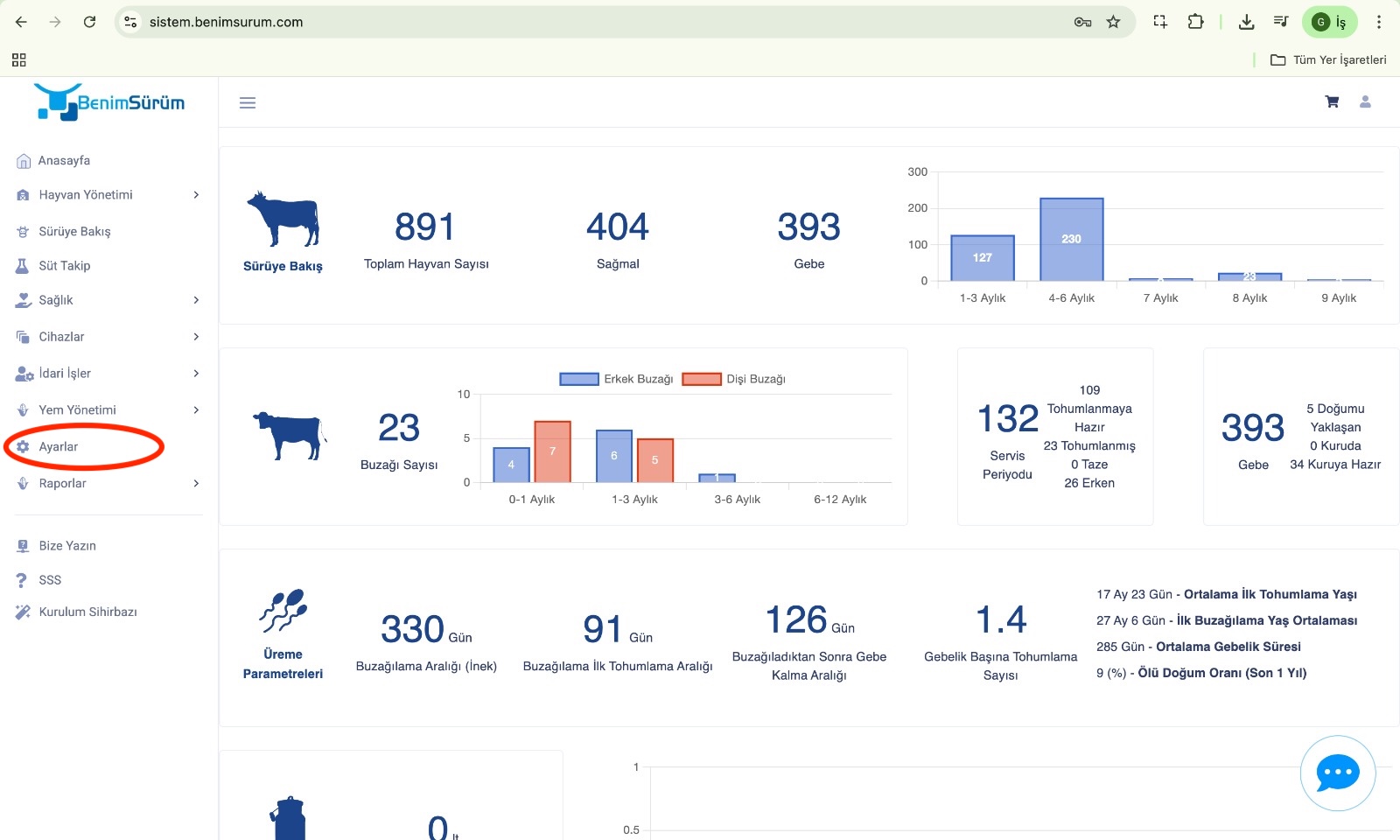The height and width of the screenshot is (840, 1400).
Task: Open Anasayfa in the sidebar
Action: point(64,161)
